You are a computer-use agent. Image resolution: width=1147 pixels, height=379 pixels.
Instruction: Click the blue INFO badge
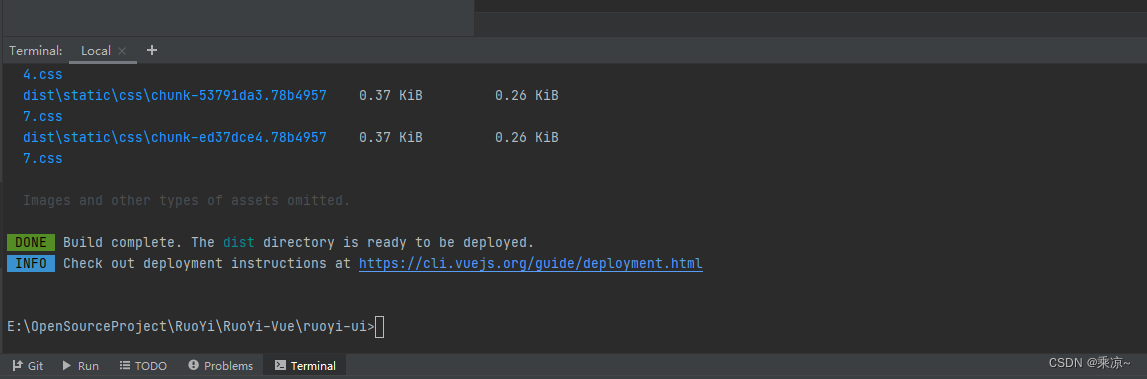click(x=31, y=263)
